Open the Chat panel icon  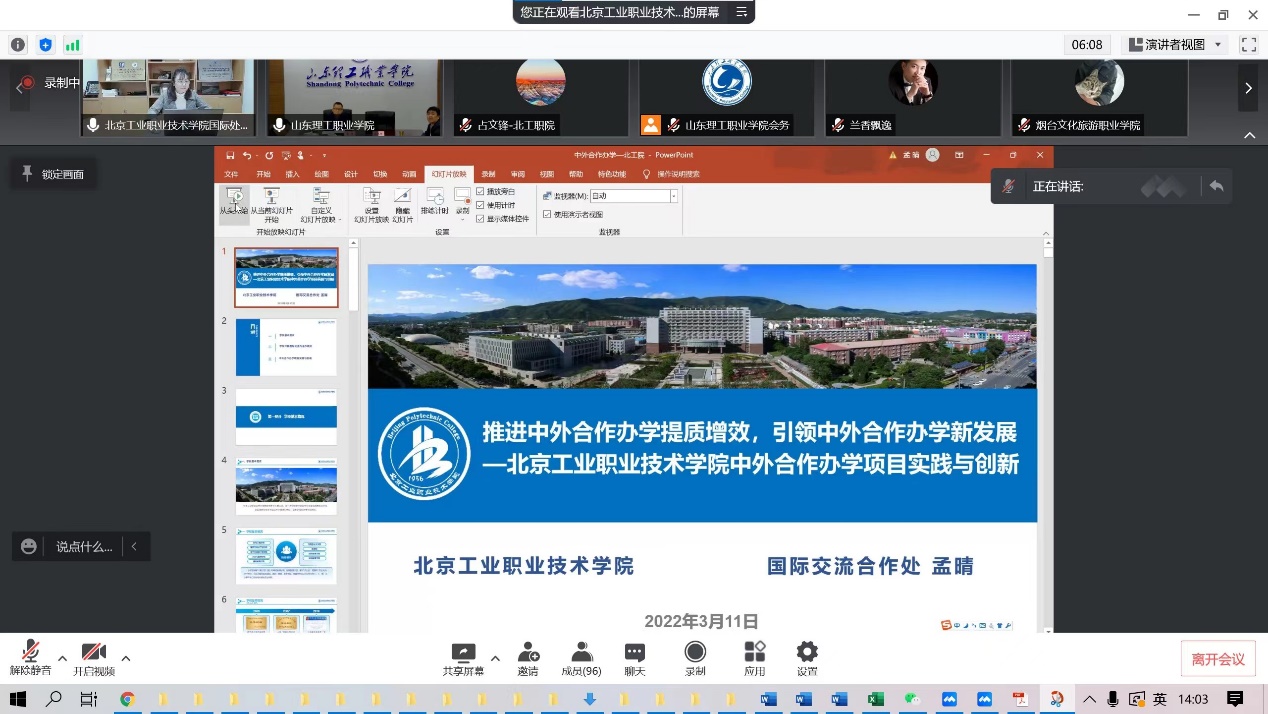tap(634, 653)
